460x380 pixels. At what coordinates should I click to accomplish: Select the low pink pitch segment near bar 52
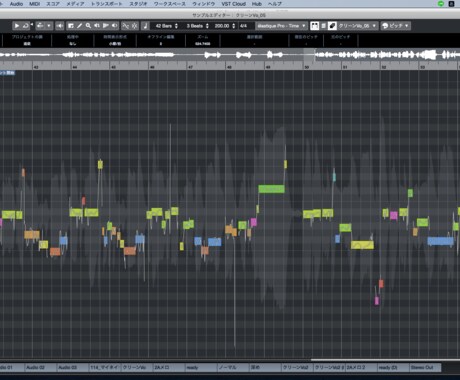pyautogui.click(x=377, y=300)
